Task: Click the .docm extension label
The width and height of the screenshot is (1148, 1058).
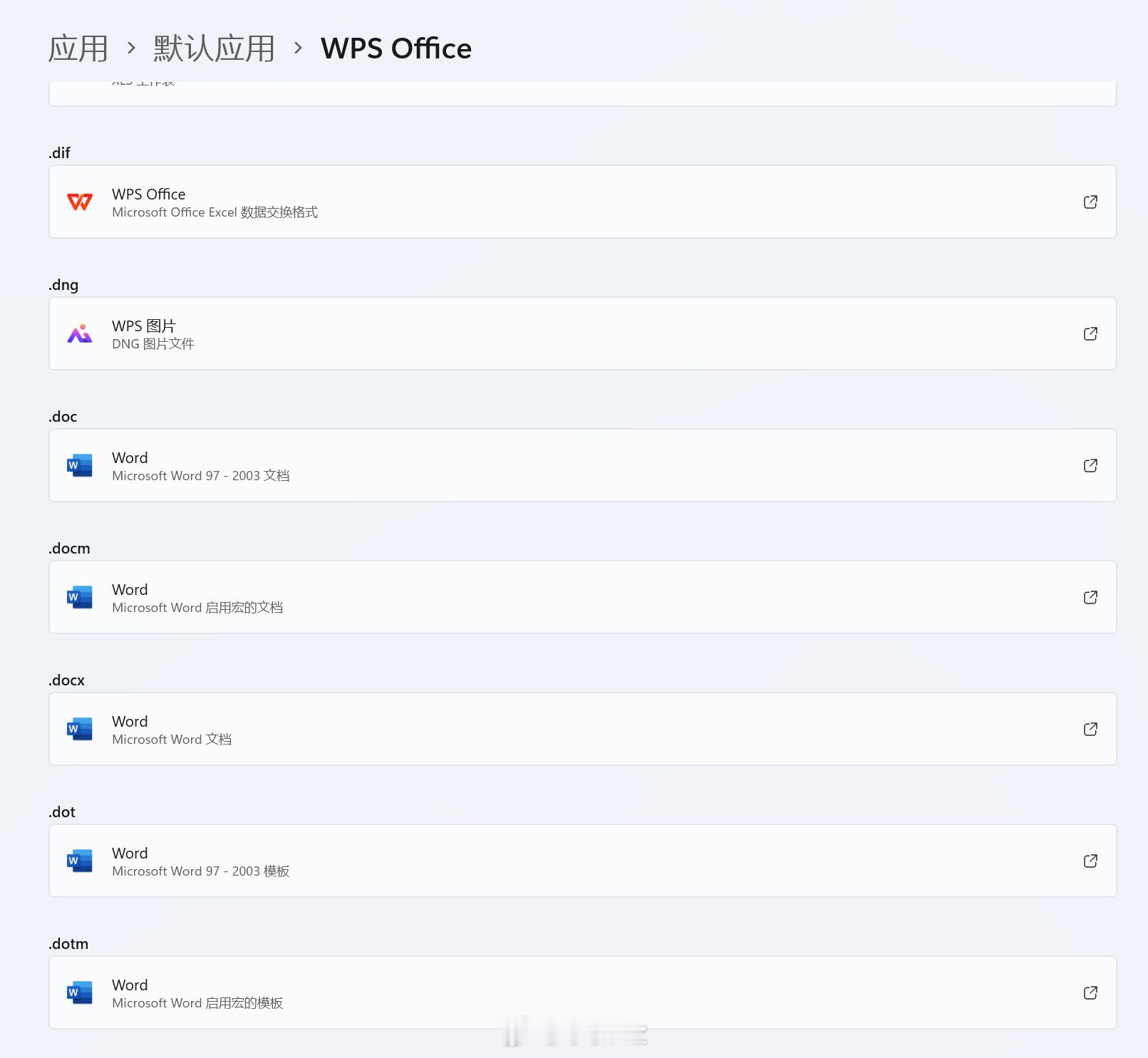Action: 69,549
